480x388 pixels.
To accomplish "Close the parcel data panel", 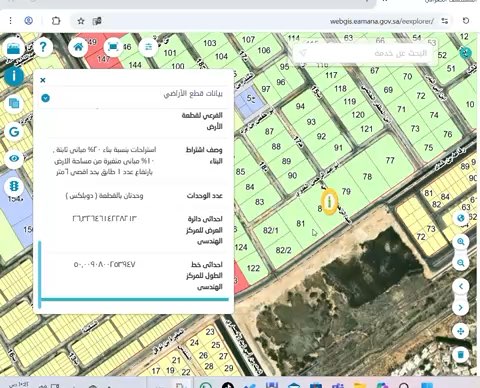I will (x=43, y=80).
